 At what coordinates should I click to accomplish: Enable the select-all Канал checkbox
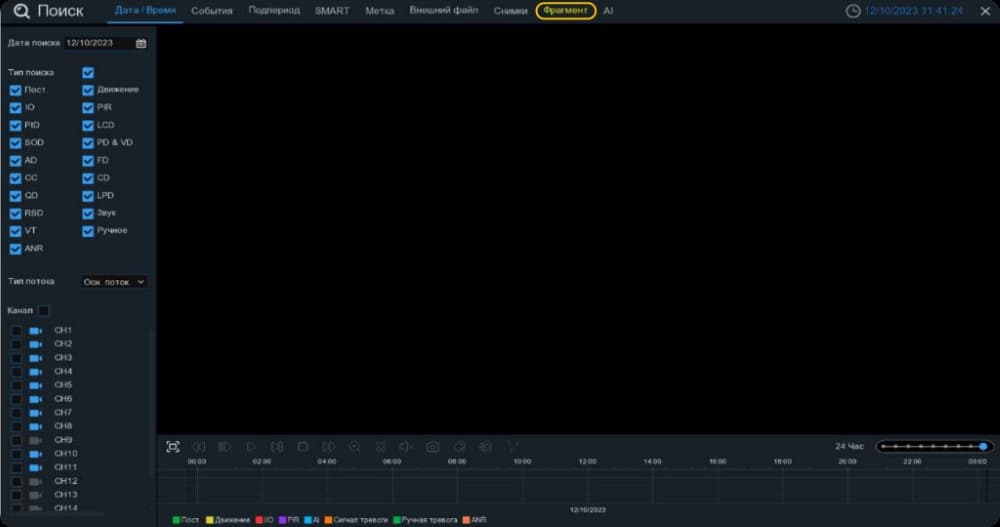pos(43,311)
